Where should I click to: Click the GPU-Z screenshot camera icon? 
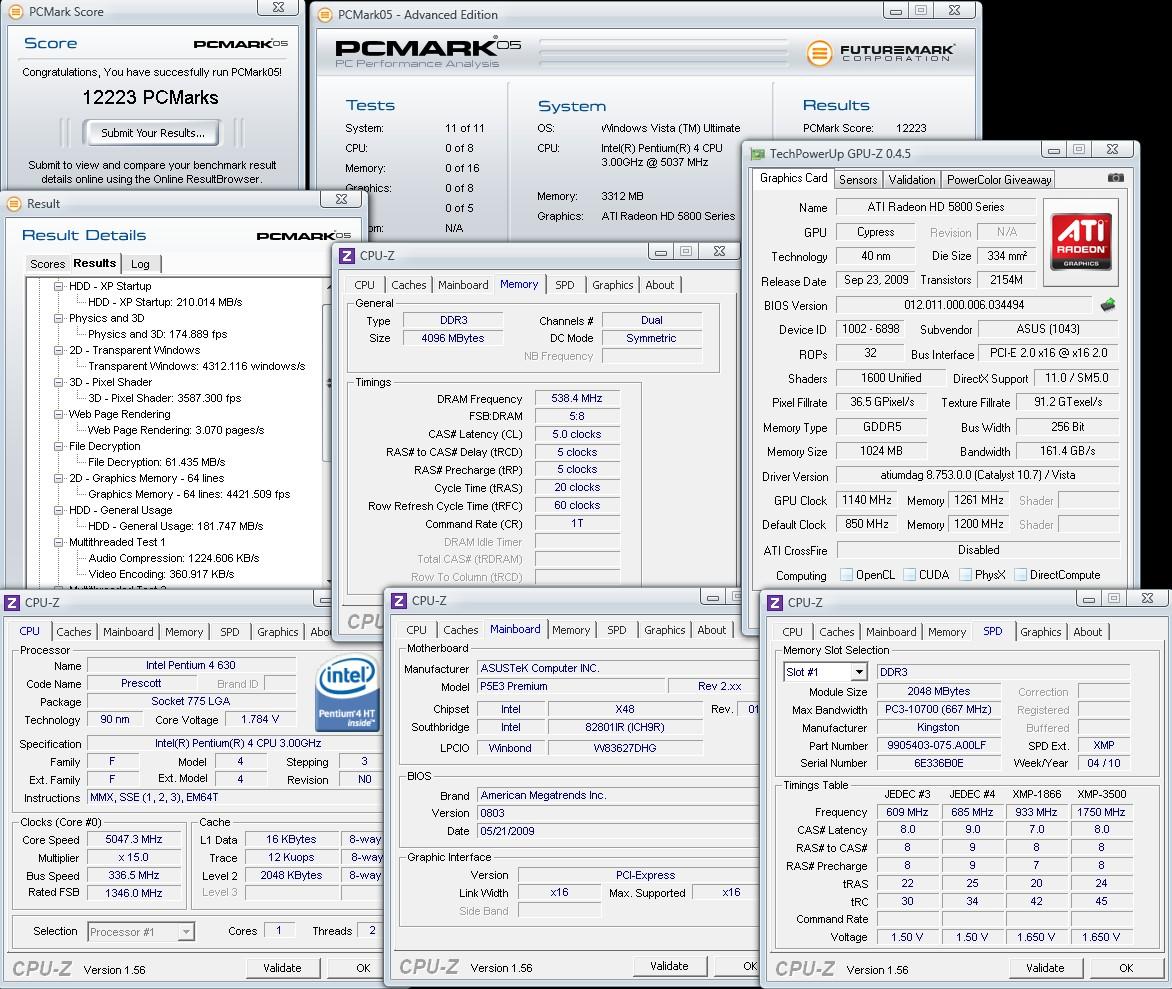click(x=1115, y=178)
